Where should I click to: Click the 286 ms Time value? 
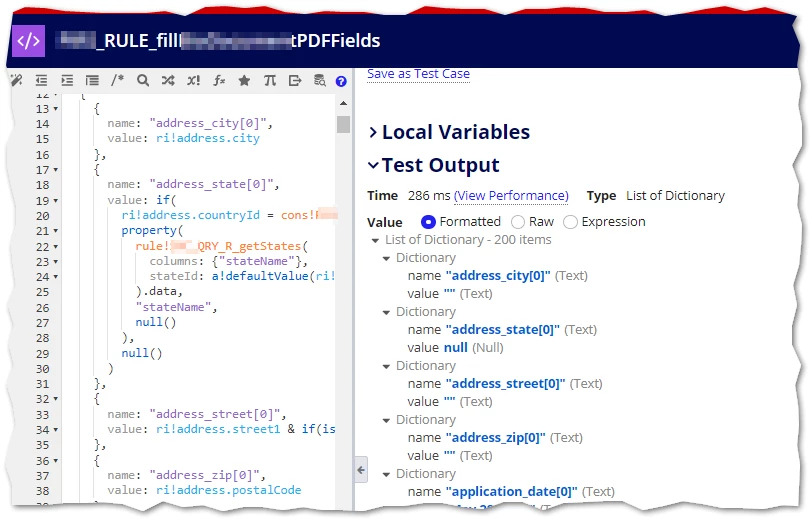pyautogui.click(x=429, y=196)
